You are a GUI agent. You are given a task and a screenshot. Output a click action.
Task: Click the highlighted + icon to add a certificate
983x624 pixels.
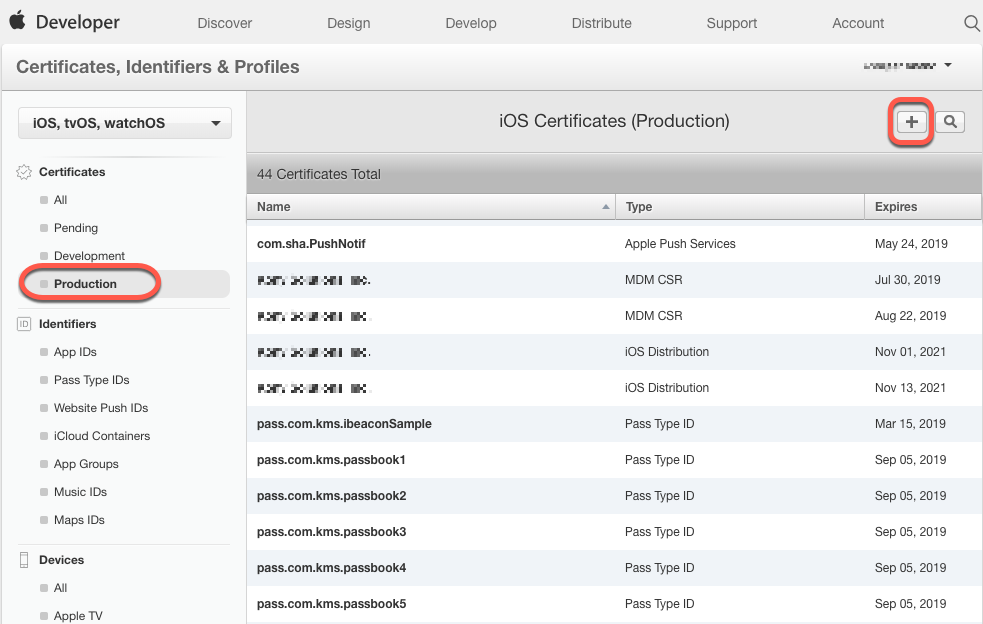pyautogui.click(x=910, y=121)
